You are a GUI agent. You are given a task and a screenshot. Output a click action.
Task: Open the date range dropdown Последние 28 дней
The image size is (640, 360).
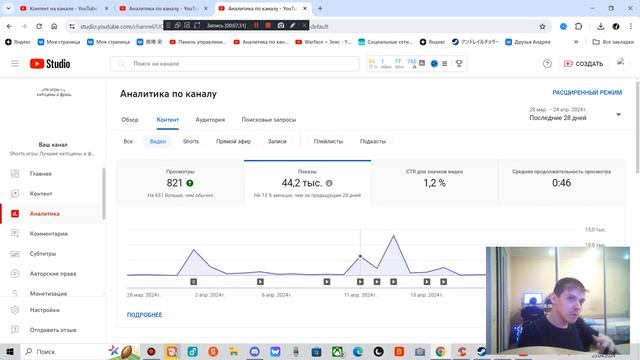(x=575, y=114)
